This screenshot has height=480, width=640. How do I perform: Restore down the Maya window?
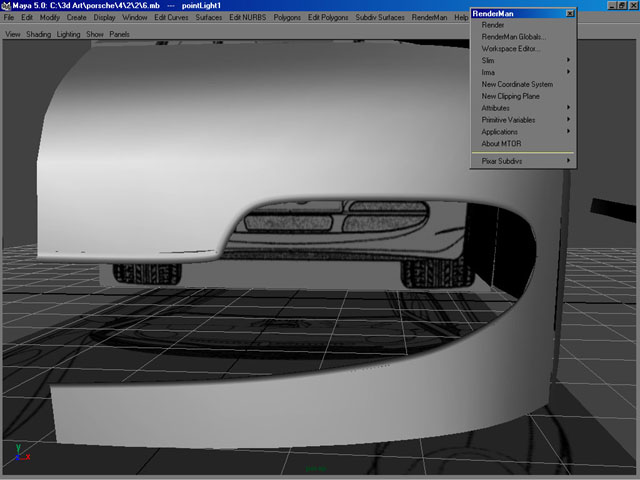[621, 5]
